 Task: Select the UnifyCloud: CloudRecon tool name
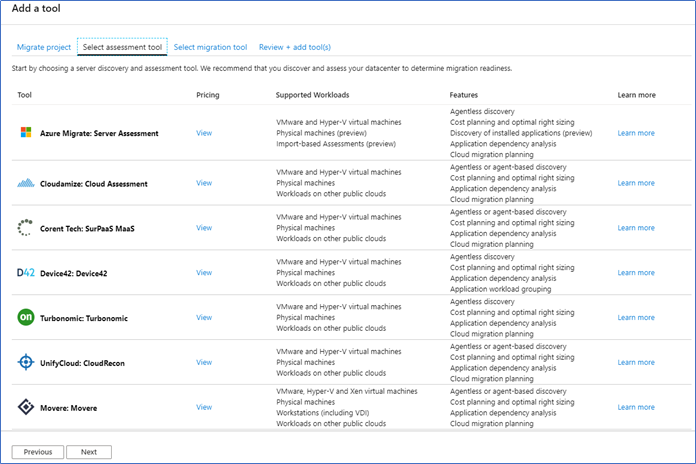82,363
